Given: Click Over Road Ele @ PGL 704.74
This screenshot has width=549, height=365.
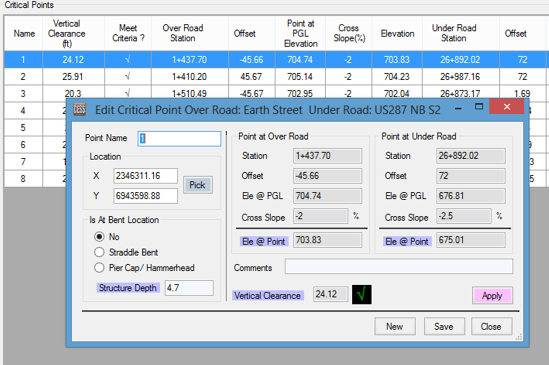Looking at the screenshot, I should click(327, 196).
